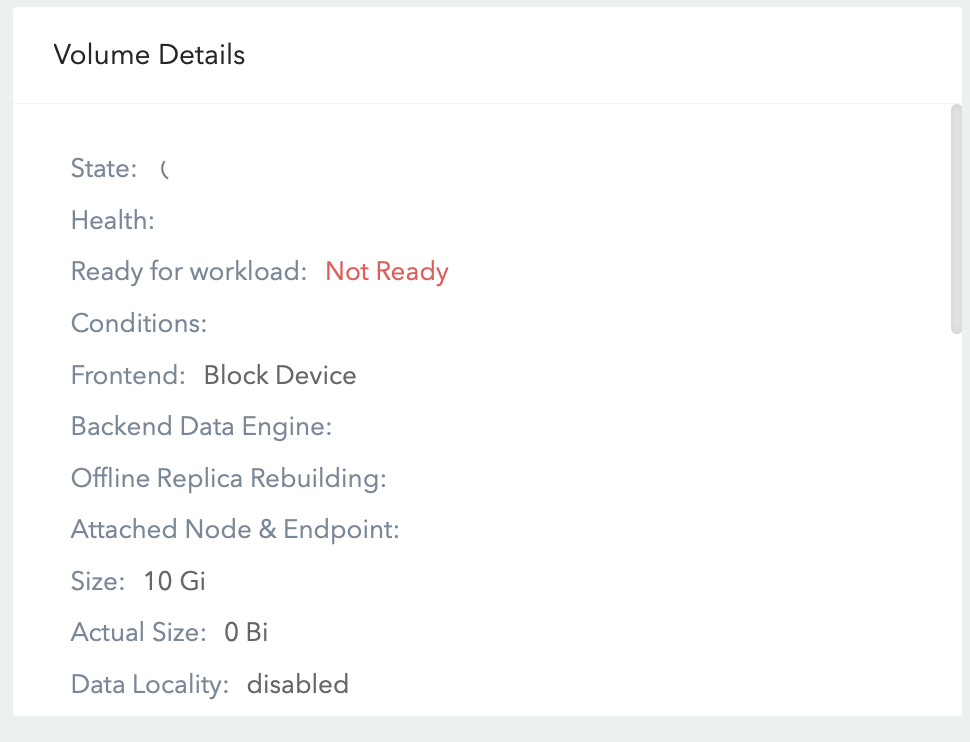Click the State loading spinner icon
Screen dimensions: 970x742
click(x=165, y=169)
